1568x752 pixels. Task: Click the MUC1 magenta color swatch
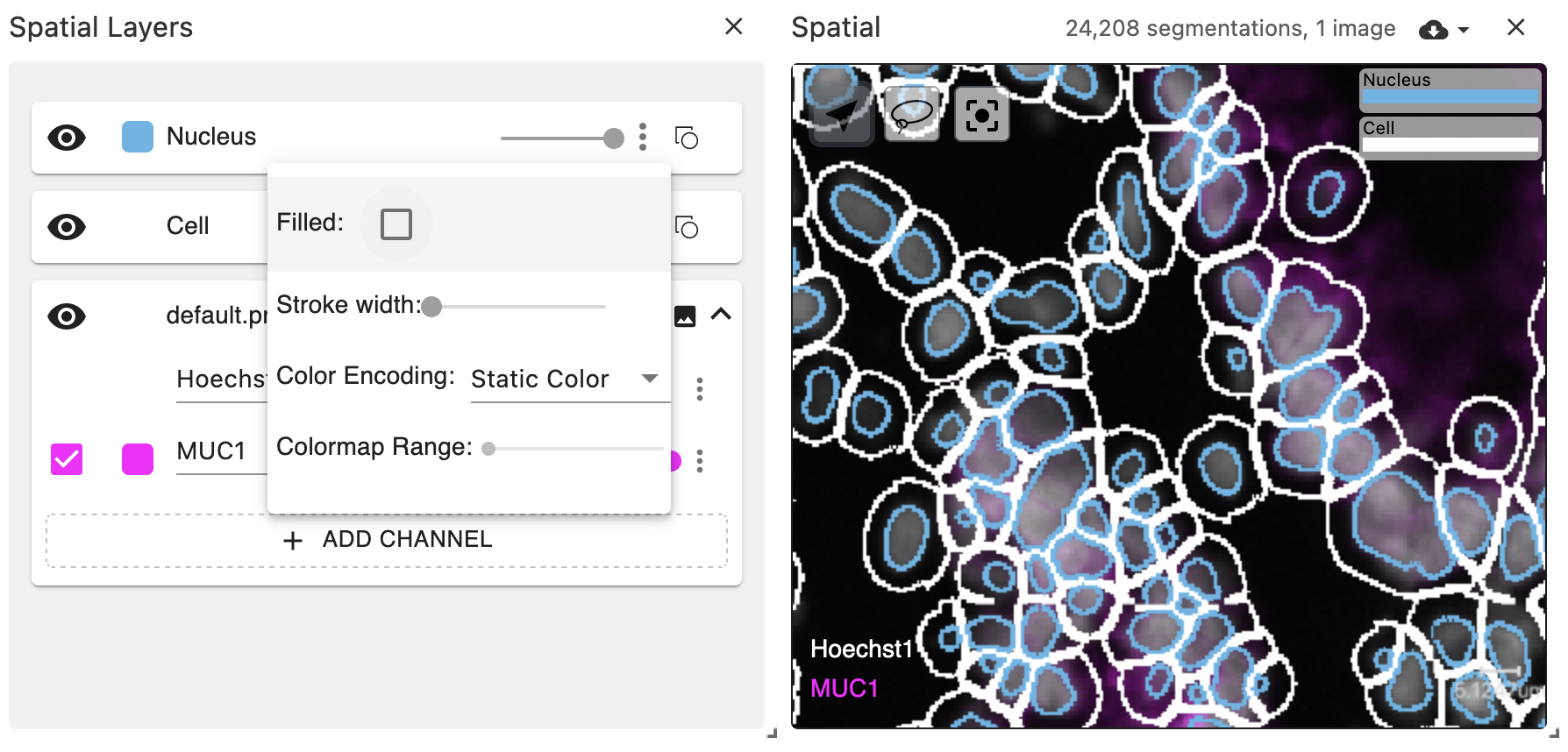point(137,458)
